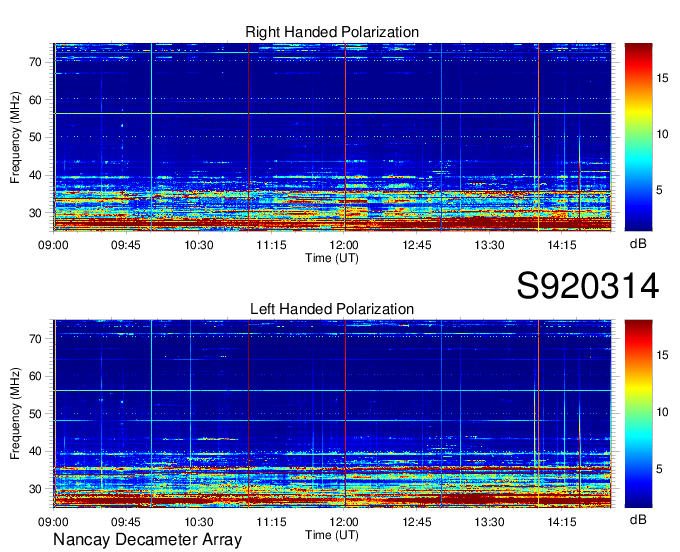This screenshot has height=552, width=680.
Task: Click "10:30" tick on right-handed plot
Action: pyautogui.click(x=199, y=245)
